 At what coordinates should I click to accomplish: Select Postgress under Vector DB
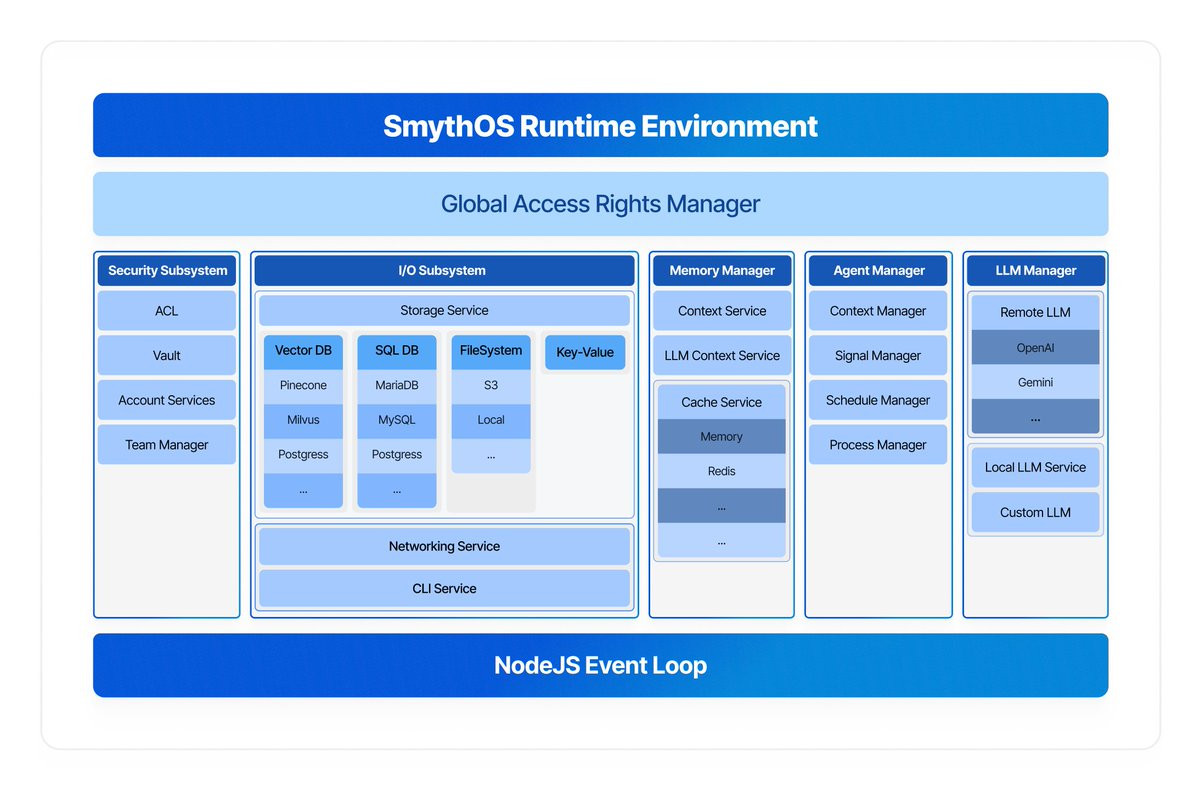(303, 455)
